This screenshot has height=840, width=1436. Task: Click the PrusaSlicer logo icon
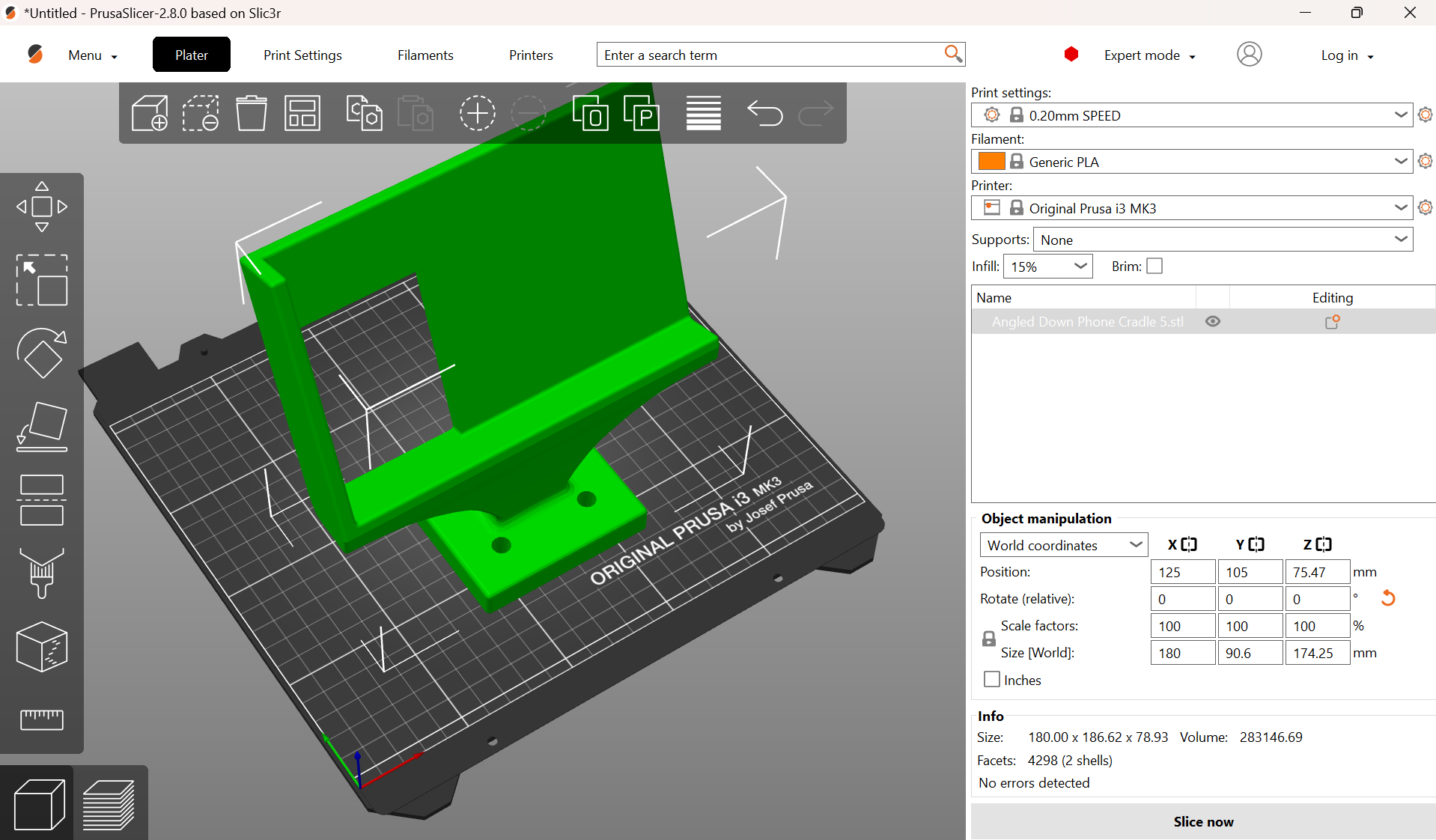coord(35,55)
